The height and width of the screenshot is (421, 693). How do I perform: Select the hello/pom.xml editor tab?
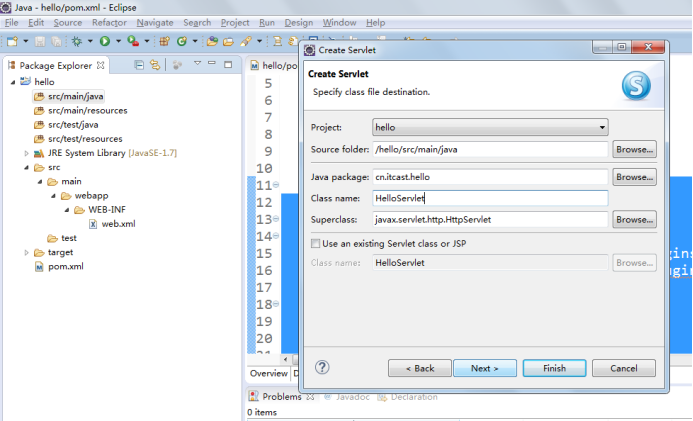tap(274, 65)
